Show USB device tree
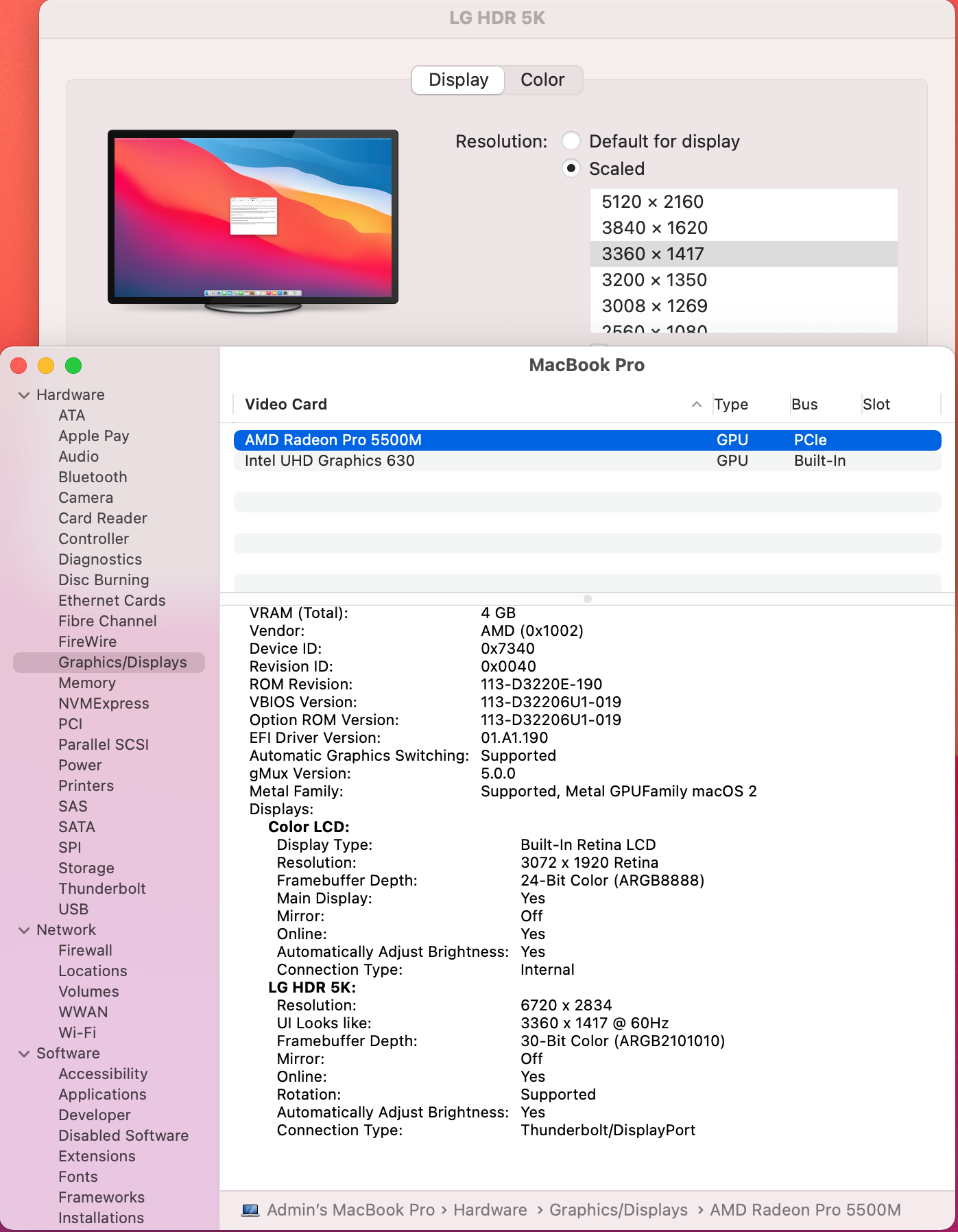 pyautogui.click(x=73, y=910)
